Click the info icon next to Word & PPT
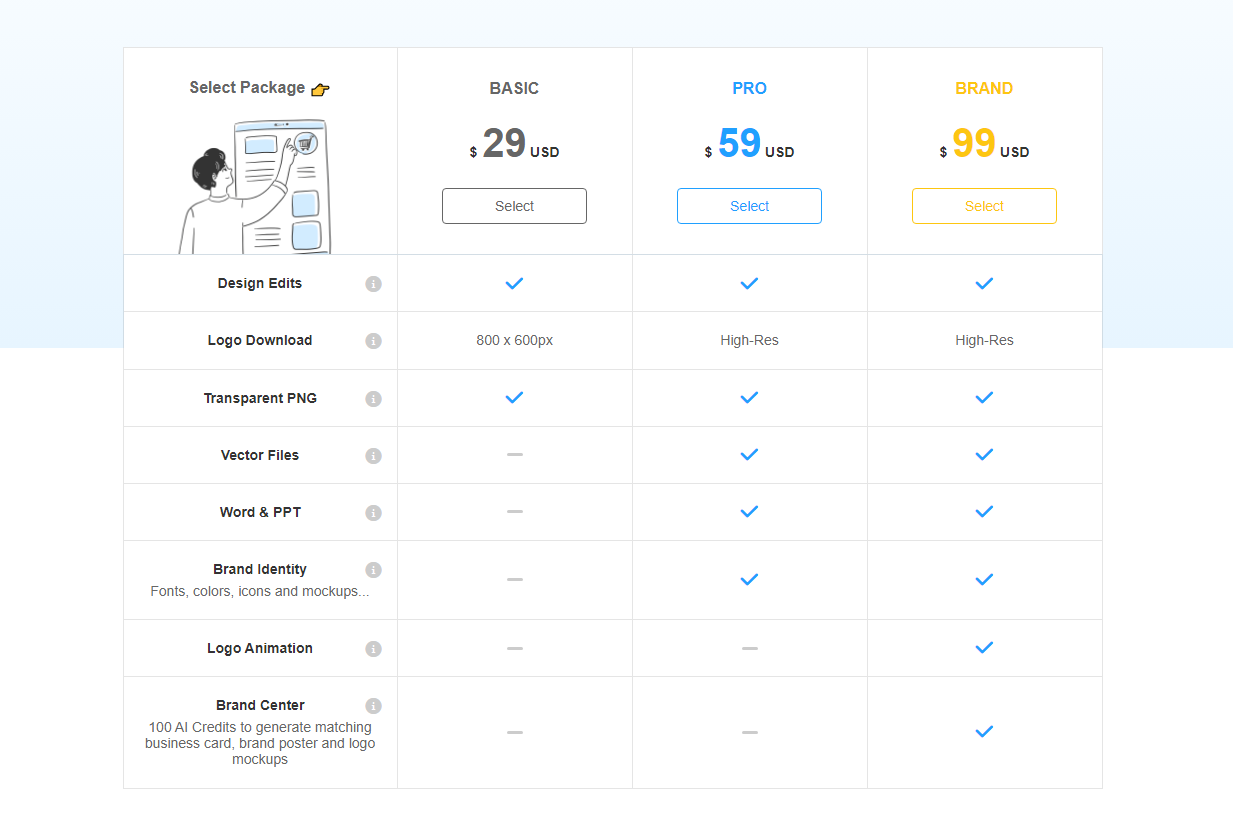 coord(373,513)
